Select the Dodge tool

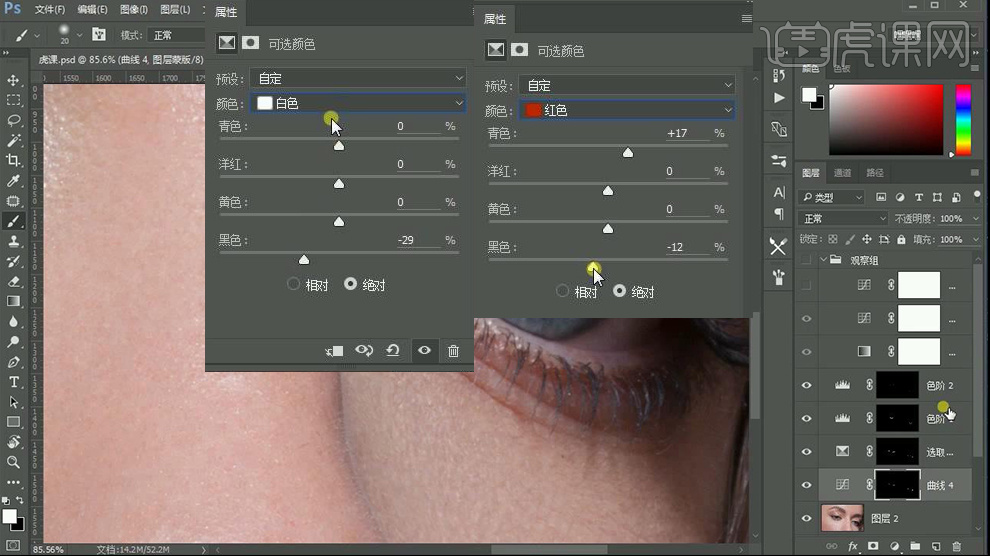(x=13, y=341)
